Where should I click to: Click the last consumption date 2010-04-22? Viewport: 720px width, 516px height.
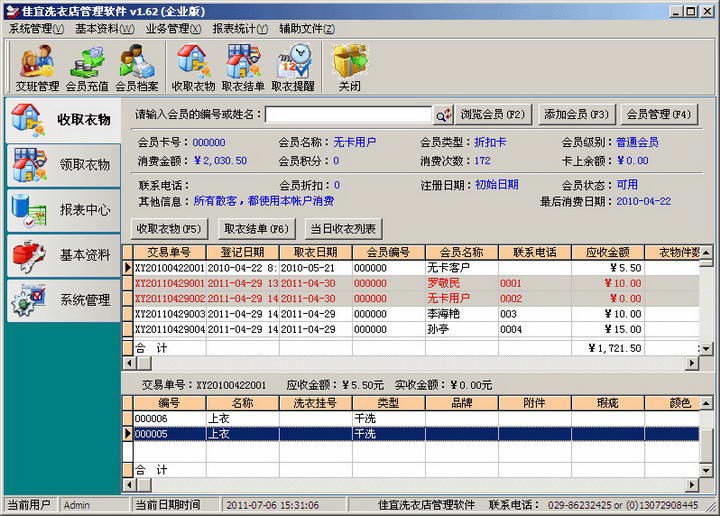pos(643,202)
